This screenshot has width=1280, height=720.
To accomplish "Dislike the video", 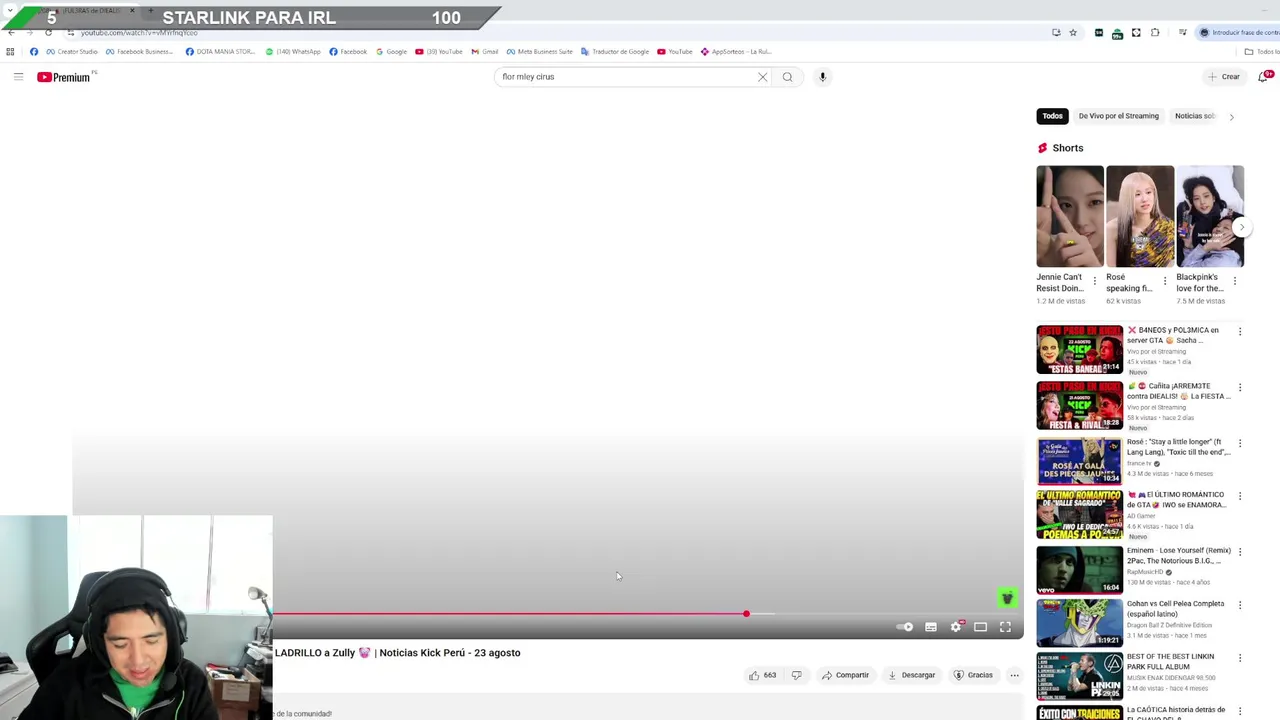I will 796,675.
